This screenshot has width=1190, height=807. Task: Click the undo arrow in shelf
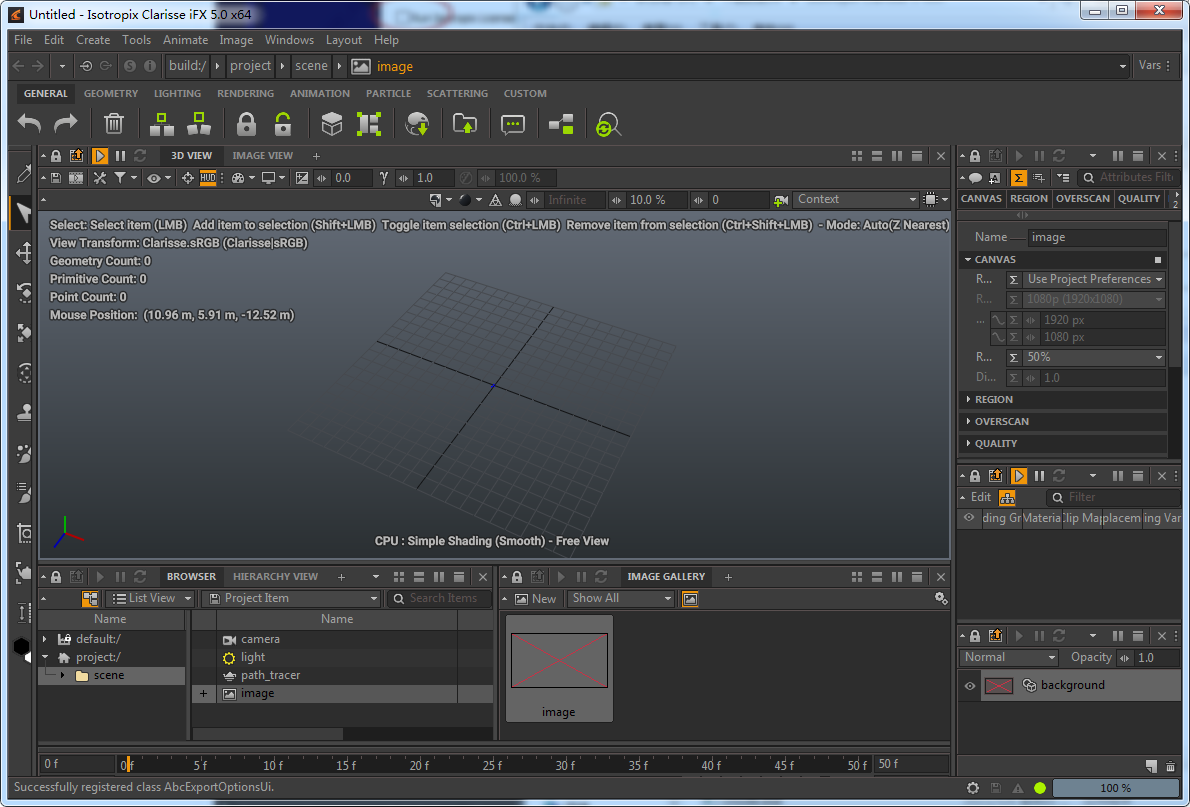click(29, 124)
